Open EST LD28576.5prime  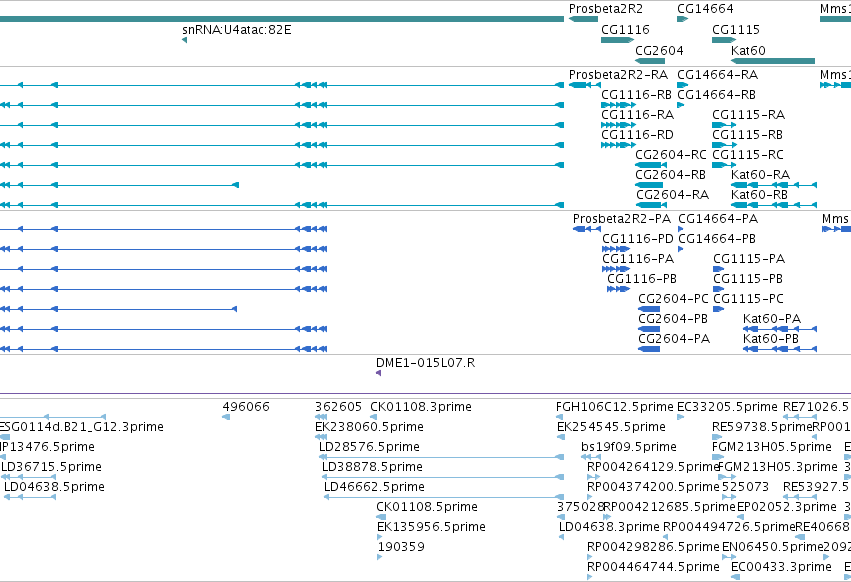[x=369, y=447]
